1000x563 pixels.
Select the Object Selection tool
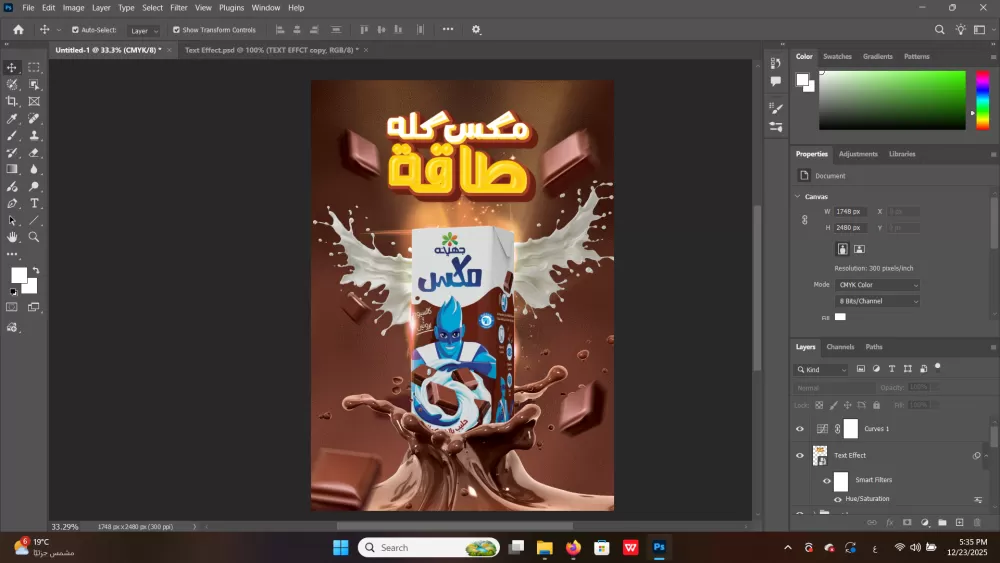(x=34, y=84)
